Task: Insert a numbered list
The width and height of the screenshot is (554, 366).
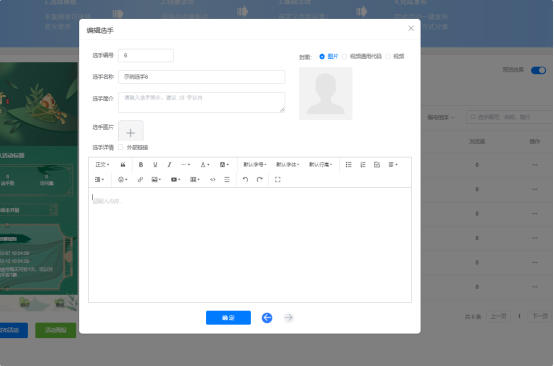Action: (x=363, y=165)
